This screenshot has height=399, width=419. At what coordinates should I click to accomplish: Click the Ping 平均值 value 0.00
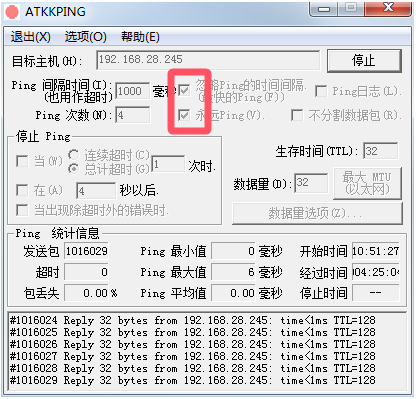[233, 293]
